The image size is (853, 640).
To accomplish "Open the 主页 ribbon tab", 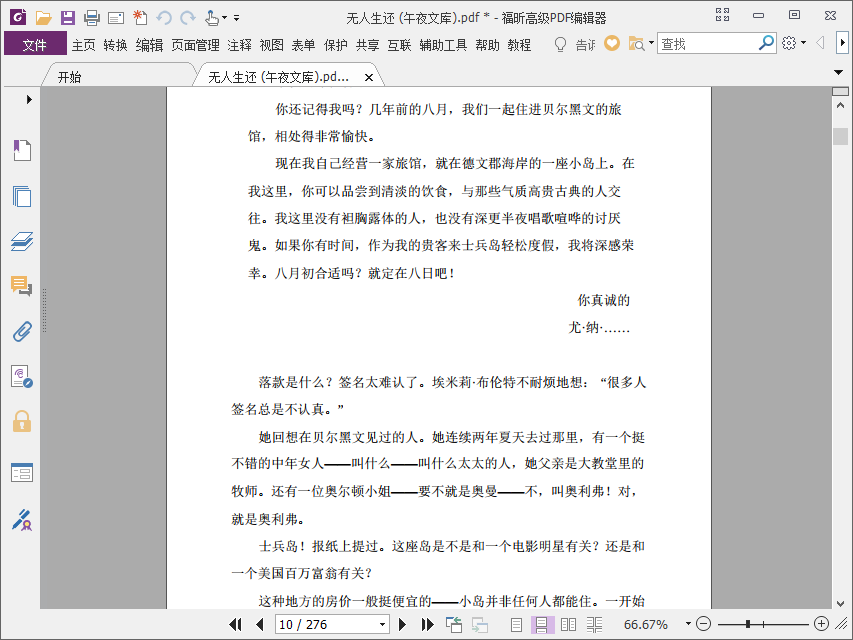I will click(x=84, y=45).
